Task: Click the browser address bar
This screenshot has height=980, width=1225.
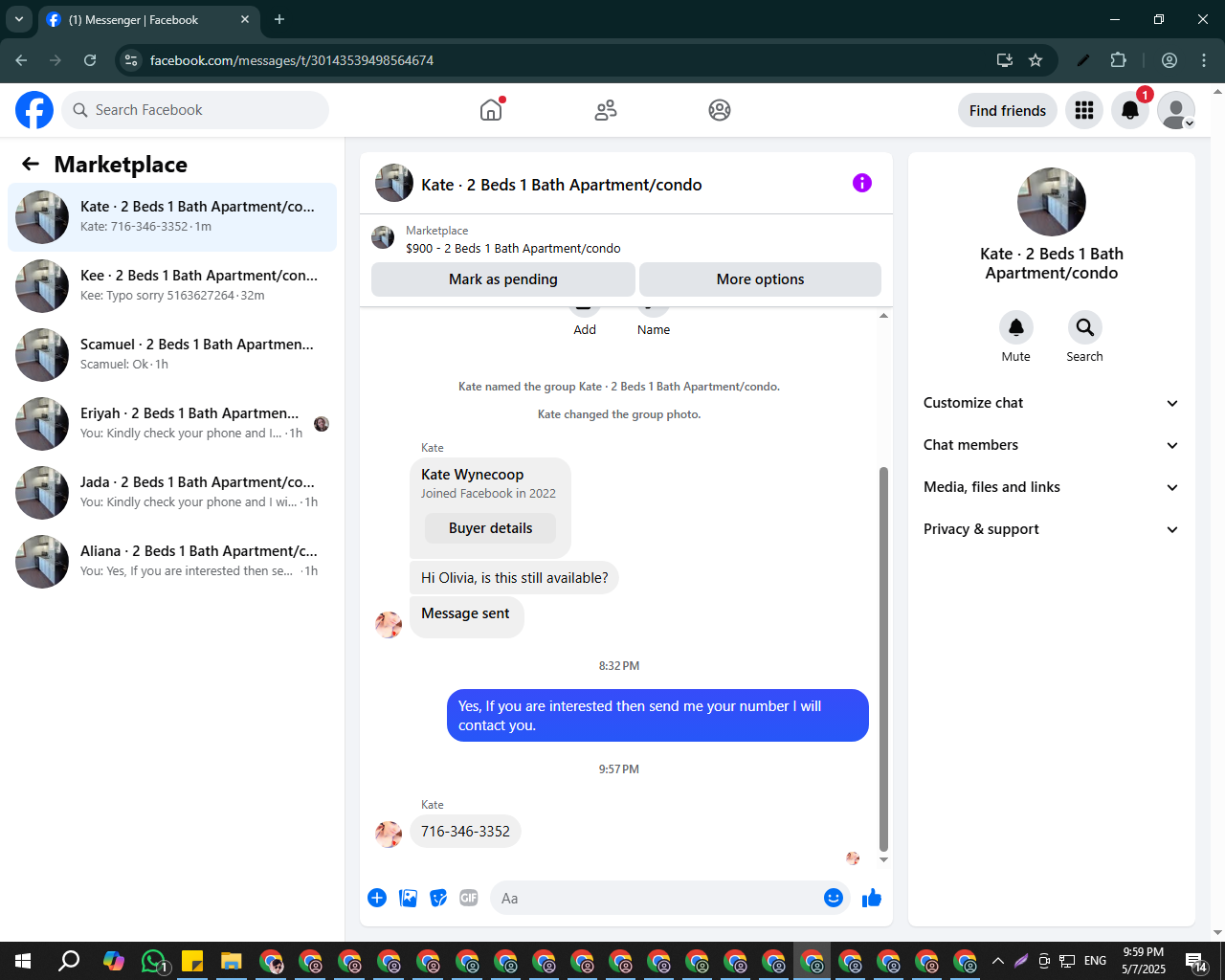Action: [565, 60]
